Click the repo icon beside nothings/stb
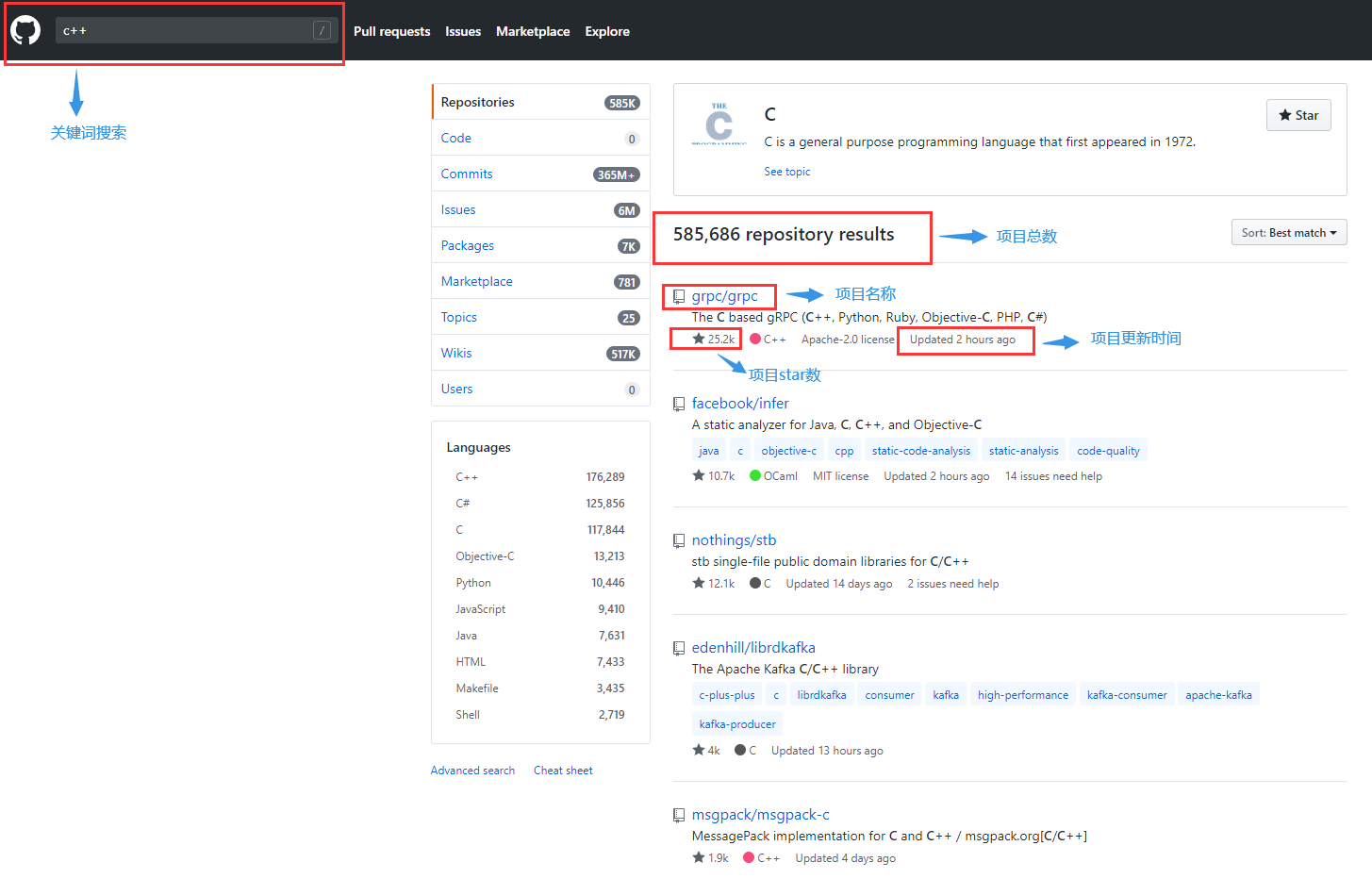The height and width of the screenshot is (879, 1372). pyautogui.click(x=679, y=541)
